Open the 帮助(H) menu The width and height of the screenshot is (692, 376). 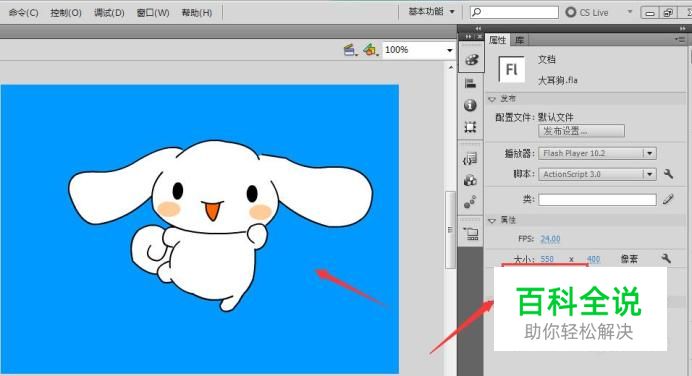[x=196, y=13]
